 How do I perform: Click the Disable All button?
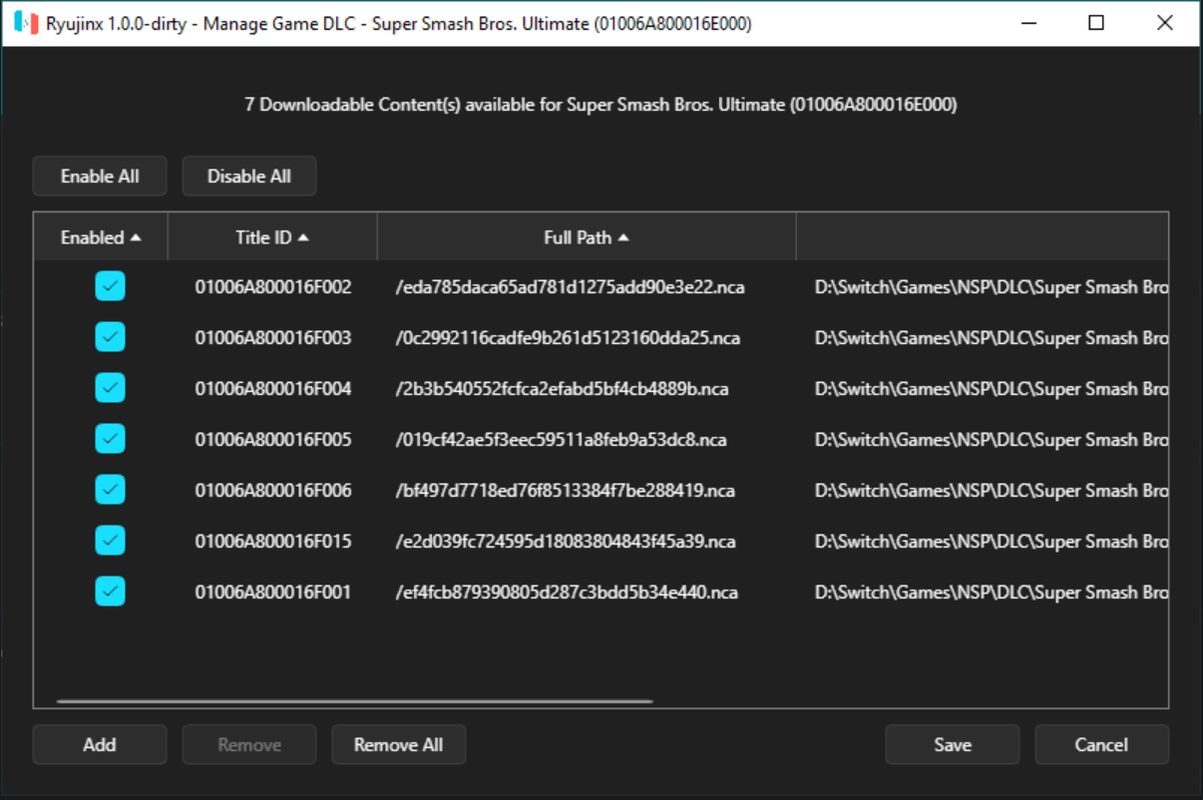pos(249,176)
